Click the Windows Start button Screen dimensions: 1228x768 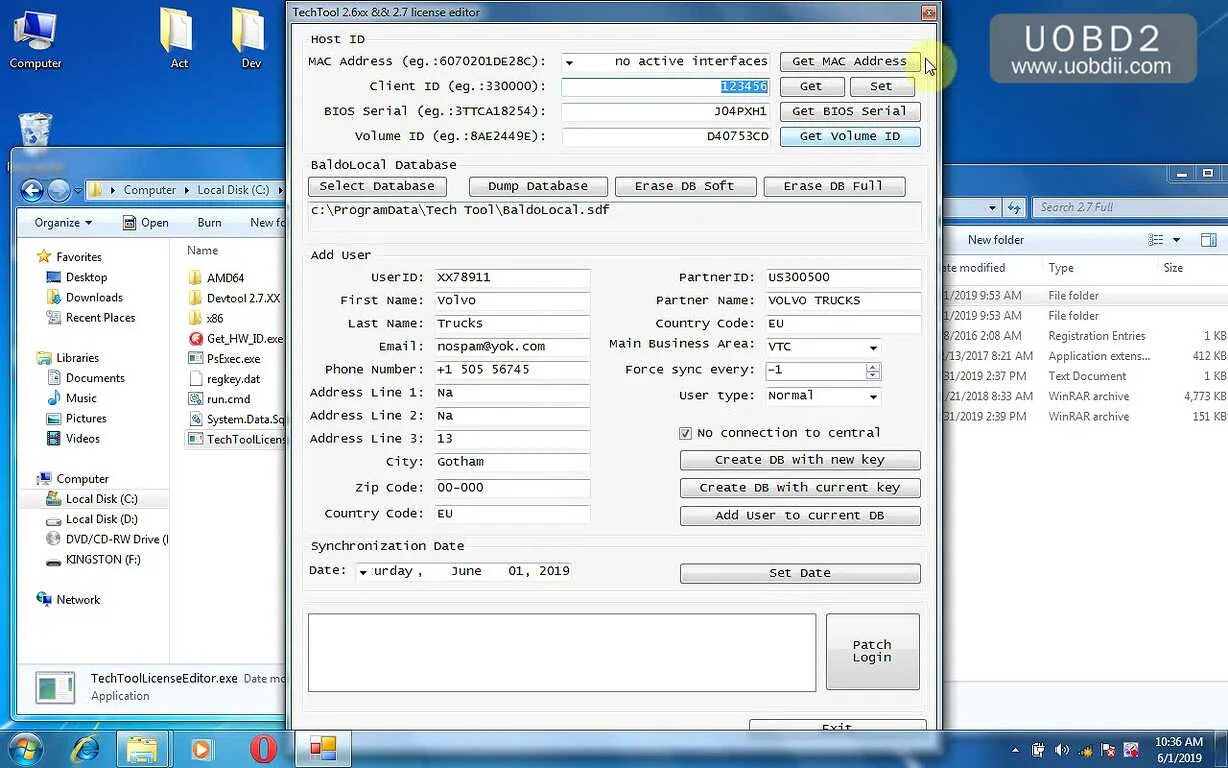point(24,748)
